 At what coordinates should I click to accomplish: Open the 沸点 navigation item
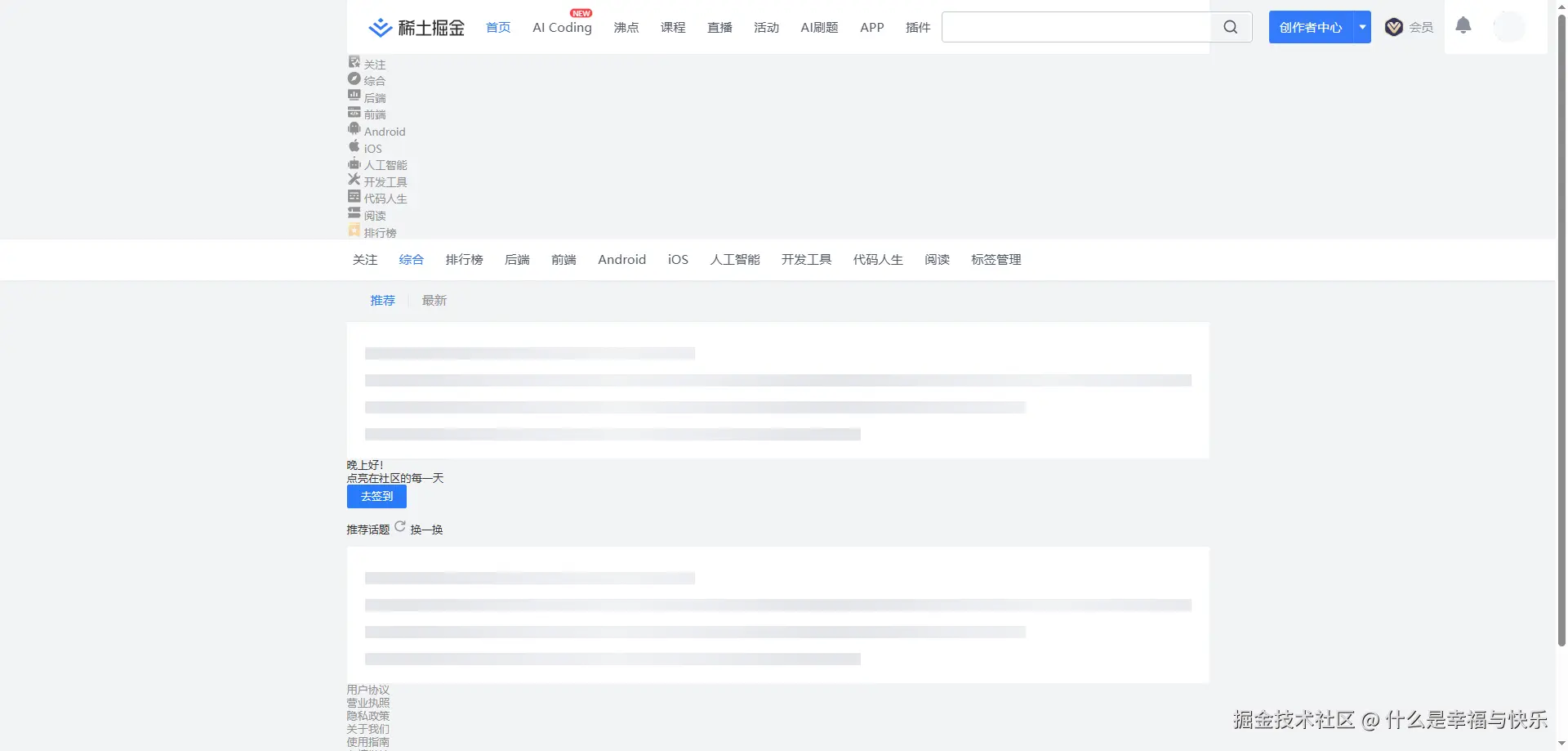tap(626, 28)
